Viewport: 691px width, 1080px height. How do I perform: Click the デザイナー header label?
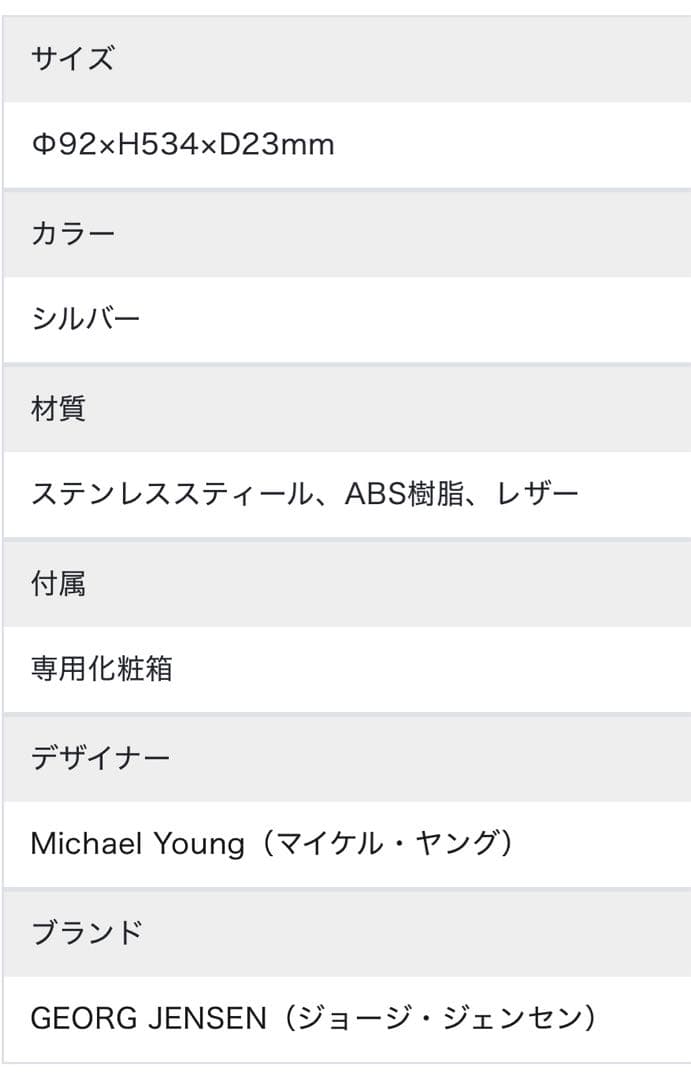pos(100,758)
